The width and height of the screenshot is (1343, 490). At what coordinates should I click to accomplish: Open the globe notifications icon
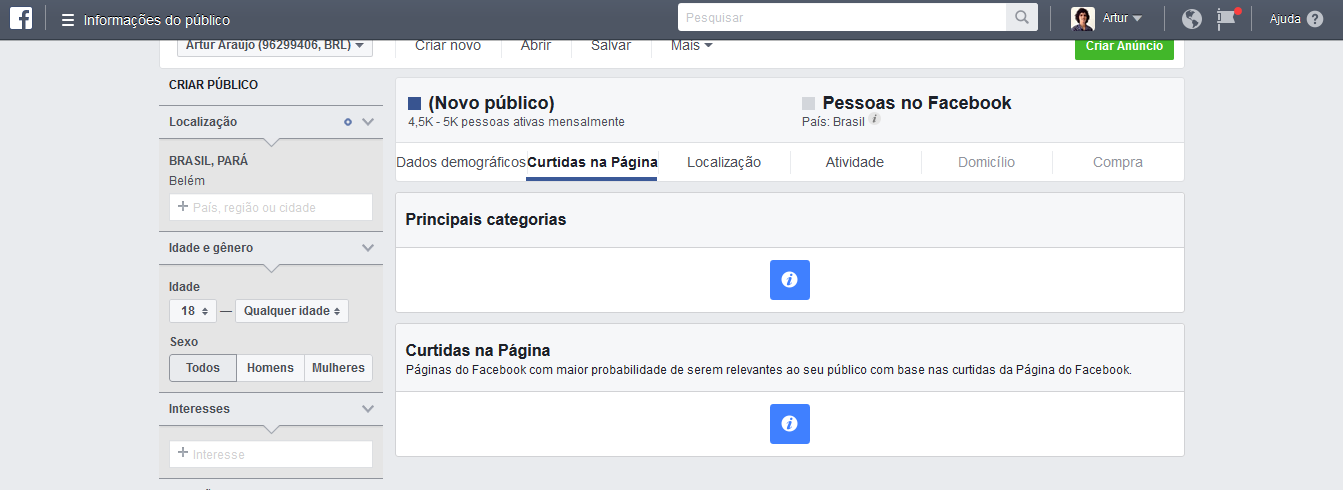[1191, 19]
